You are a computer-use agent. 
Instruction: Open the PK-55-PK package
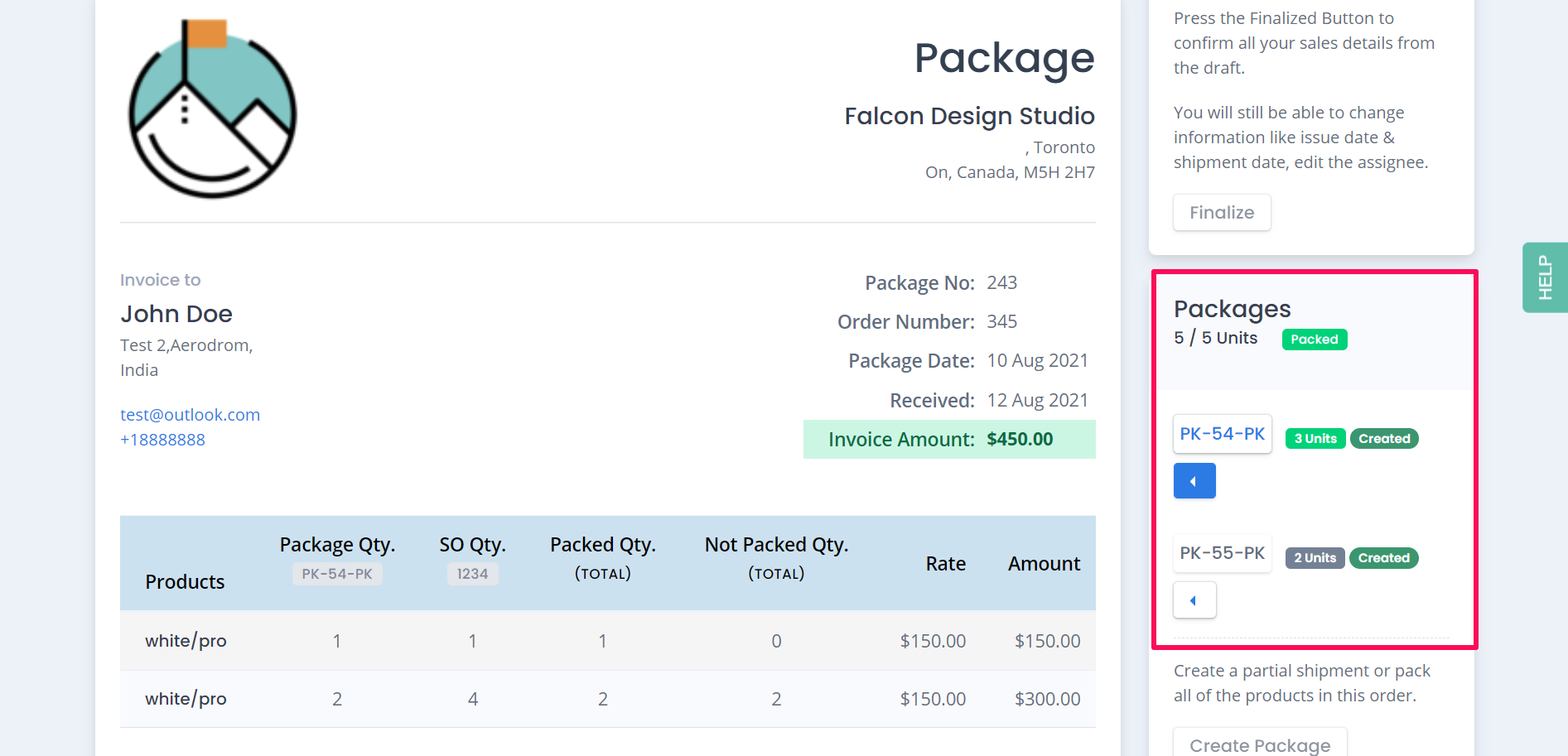[x=1222, y=553]
